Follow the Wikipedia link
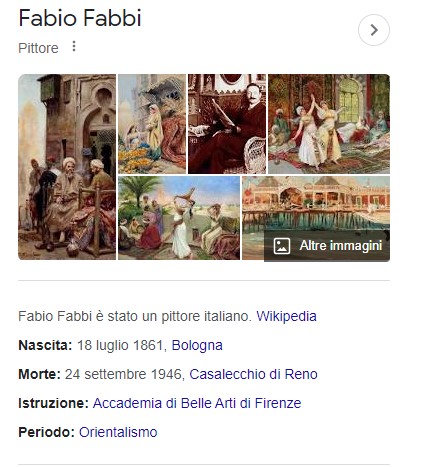The width and height of the screenshot is (430, 467). [286, 316]
